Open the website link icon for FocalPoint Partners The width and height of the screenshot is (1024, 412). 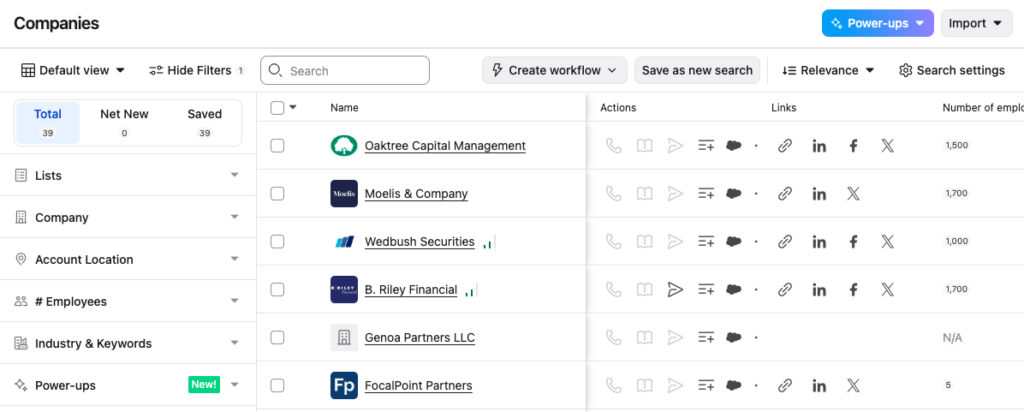(785, 386)
